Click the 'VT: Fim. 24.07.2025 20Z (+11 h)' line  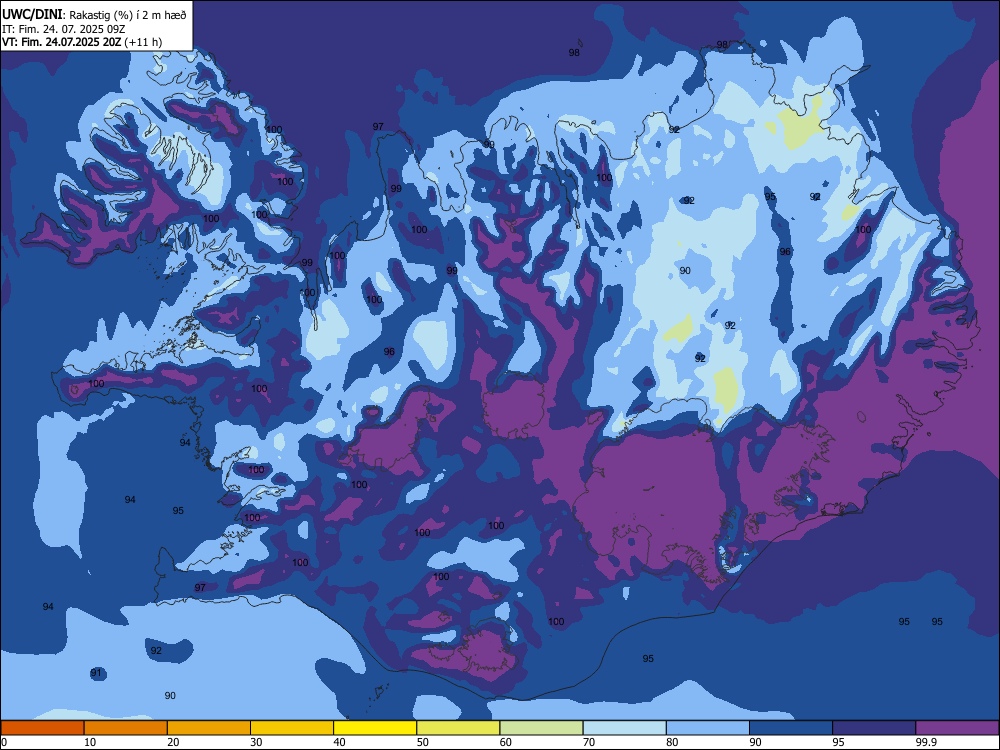click(82, 42)
